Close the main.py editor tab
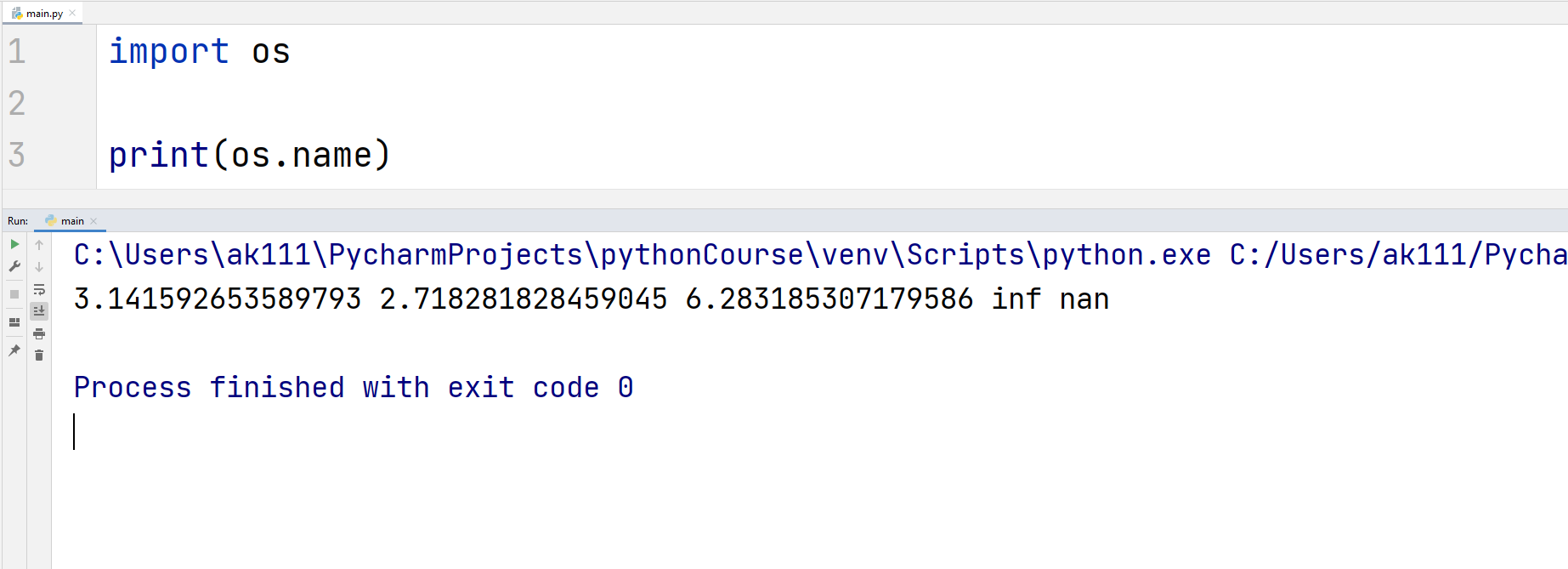This screenshot has width=1568, height=569. (x=72, y=12)
